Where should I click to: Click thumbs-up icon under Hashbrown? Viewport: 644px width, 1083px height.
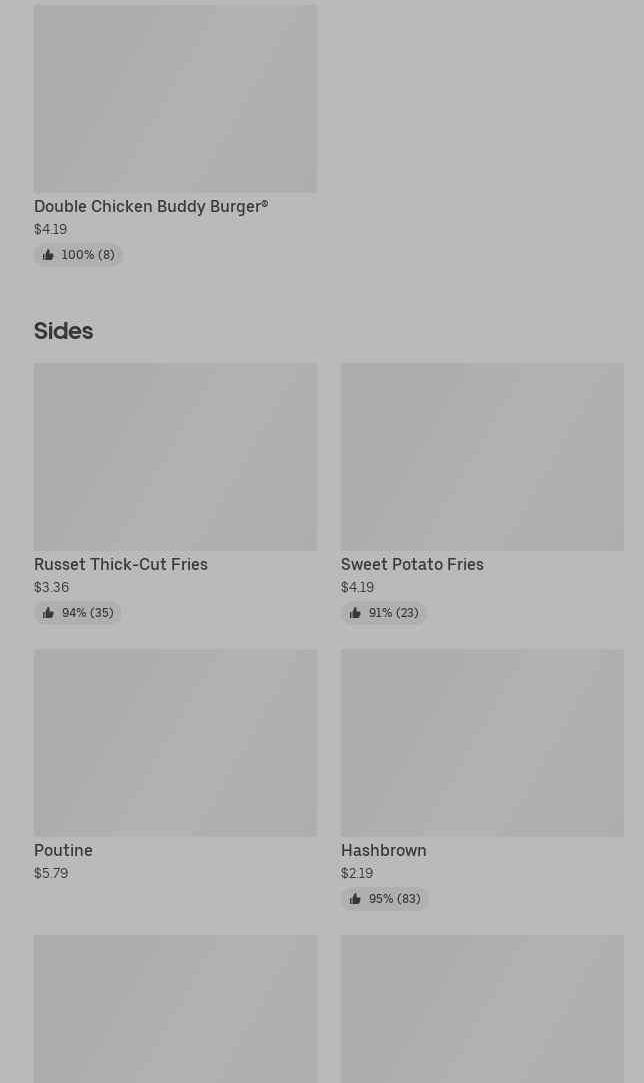[x=354, y=899]
